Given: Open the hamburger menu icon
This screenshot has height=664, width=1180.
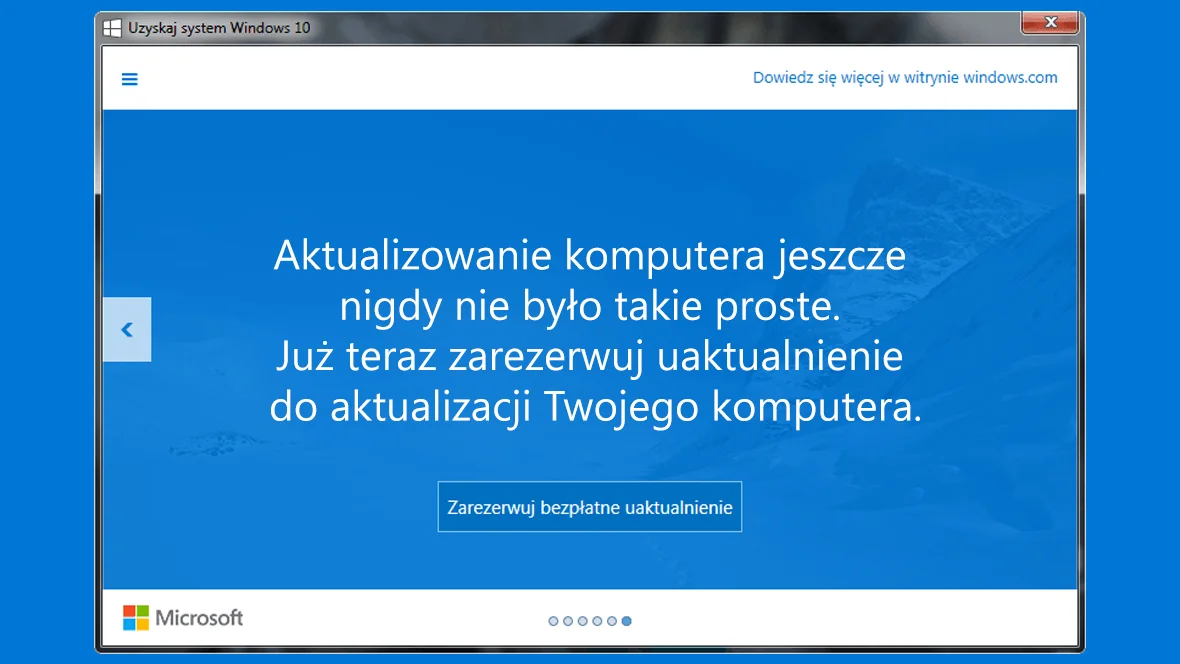Looking at the screenshot, I should tap(129, 79).
